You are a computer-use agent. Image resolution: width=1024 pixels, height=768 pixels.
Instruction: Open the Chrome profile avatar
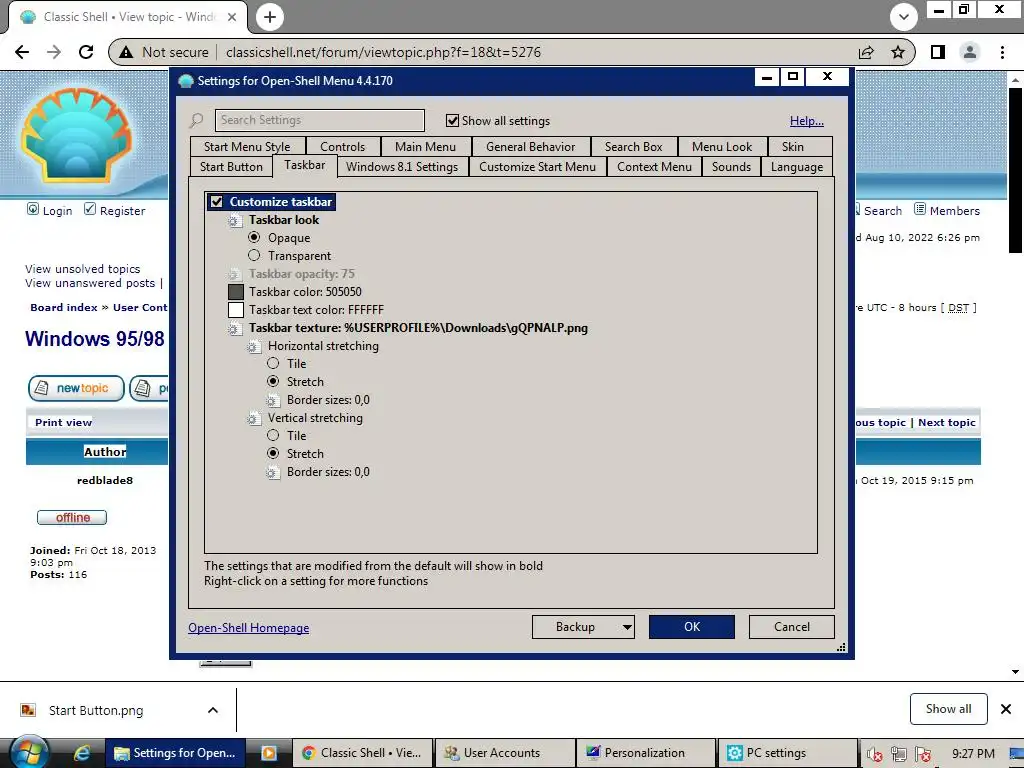pos(970,52)
